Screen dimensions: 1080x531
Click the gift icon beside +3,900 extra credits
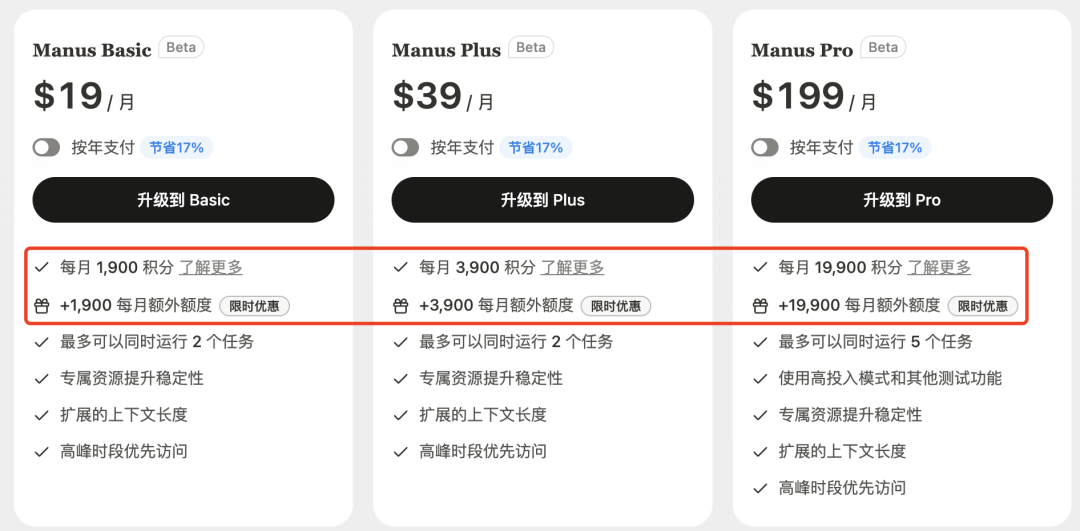tap(401, 306)
